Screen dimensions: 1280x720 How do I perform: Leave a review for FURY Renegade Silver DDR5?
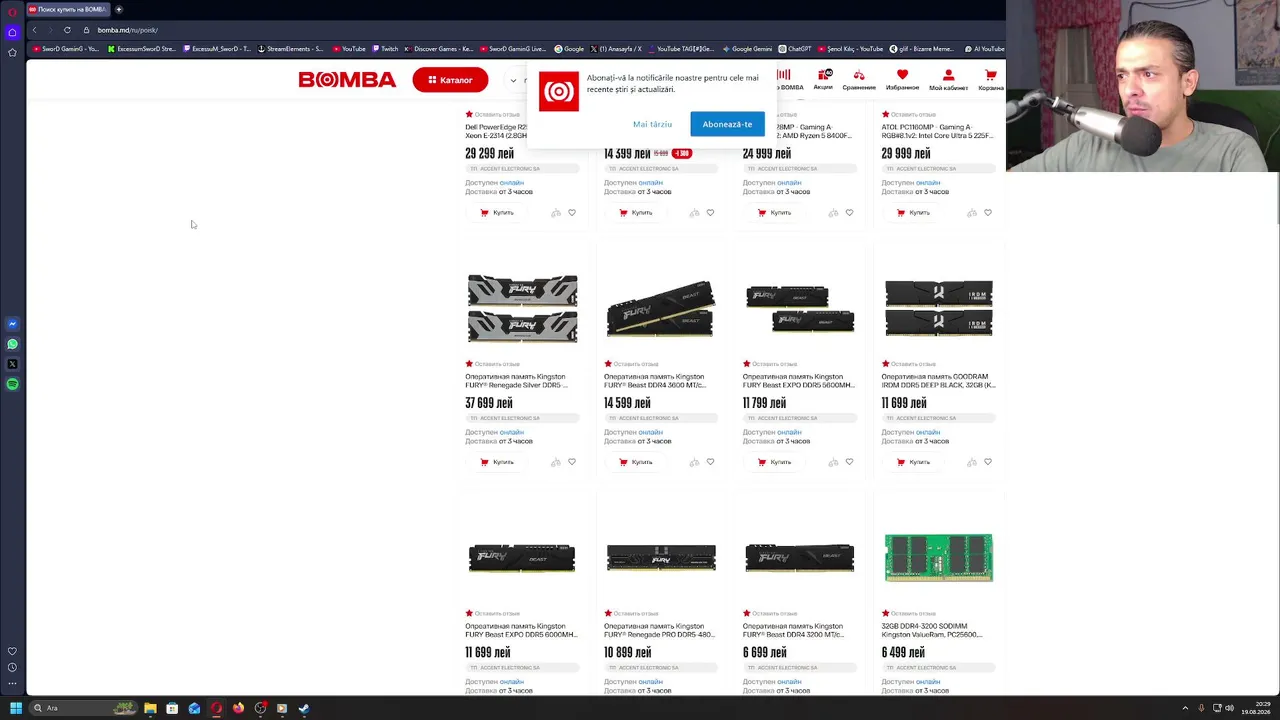tap(492, 364)
